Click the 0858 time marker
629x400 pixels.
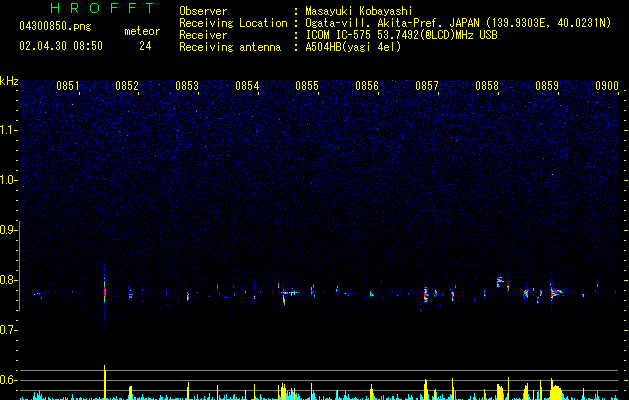[487, 86]
